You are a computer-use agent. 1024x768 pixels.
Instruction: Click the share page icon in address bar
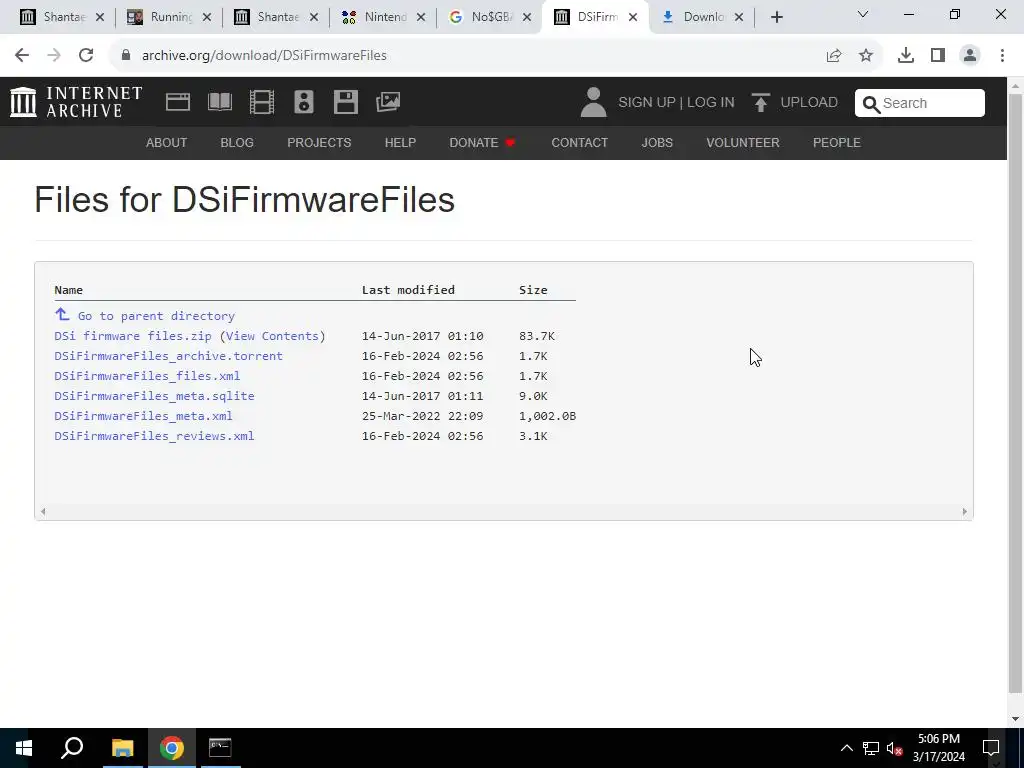(834, 56)
